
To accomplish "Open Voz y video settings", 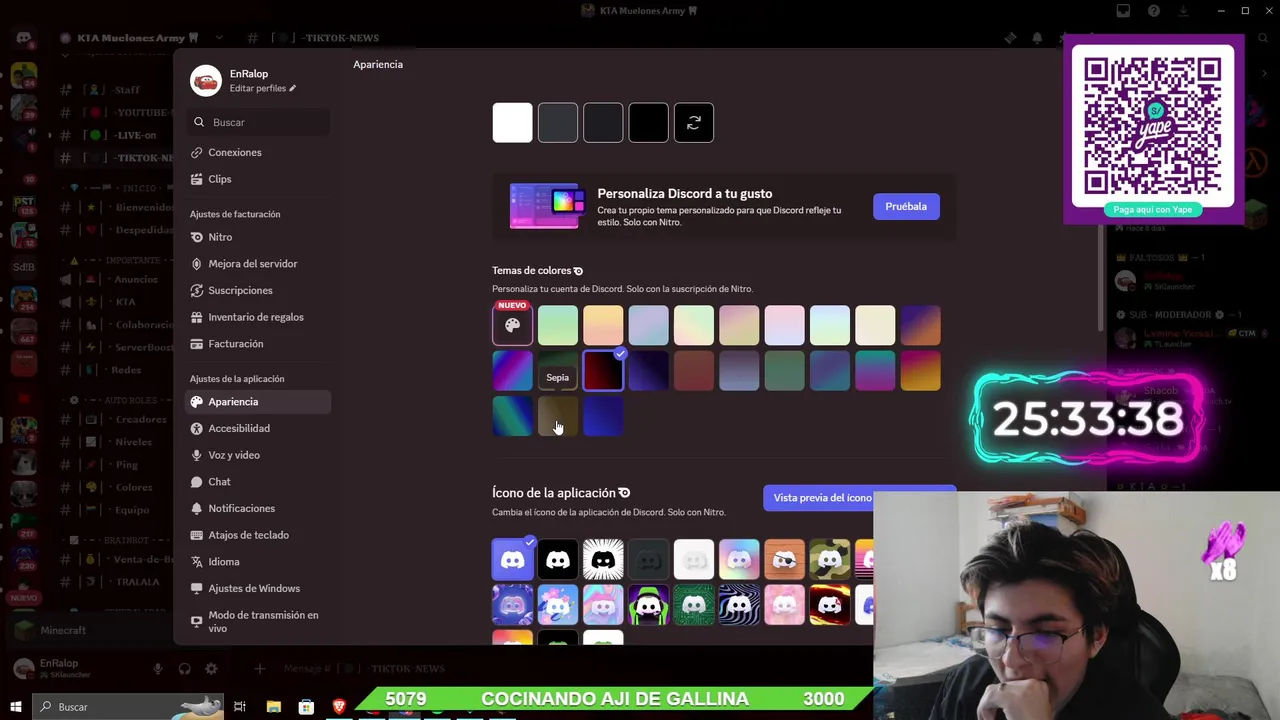I will (258, 455).
